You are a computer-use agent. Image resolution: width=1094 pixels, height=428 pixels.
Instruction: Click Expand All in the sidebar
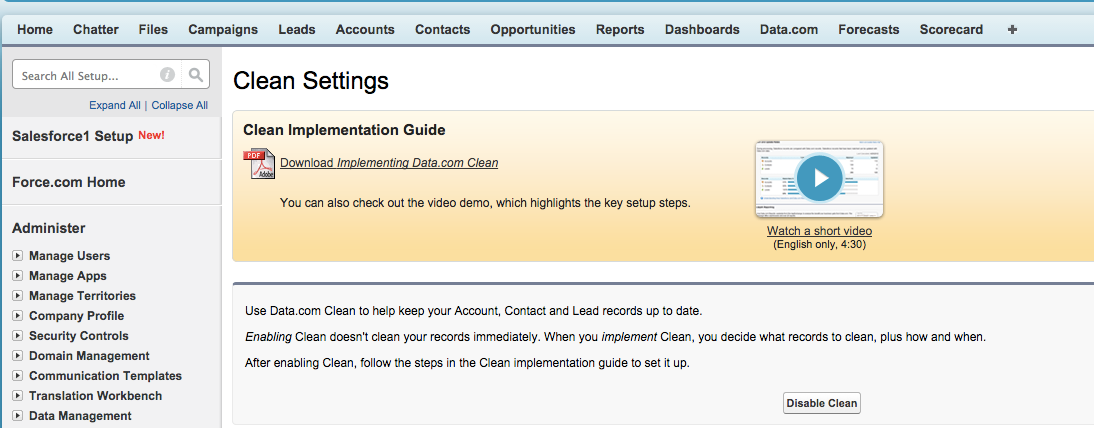click(x=114, y=105)
